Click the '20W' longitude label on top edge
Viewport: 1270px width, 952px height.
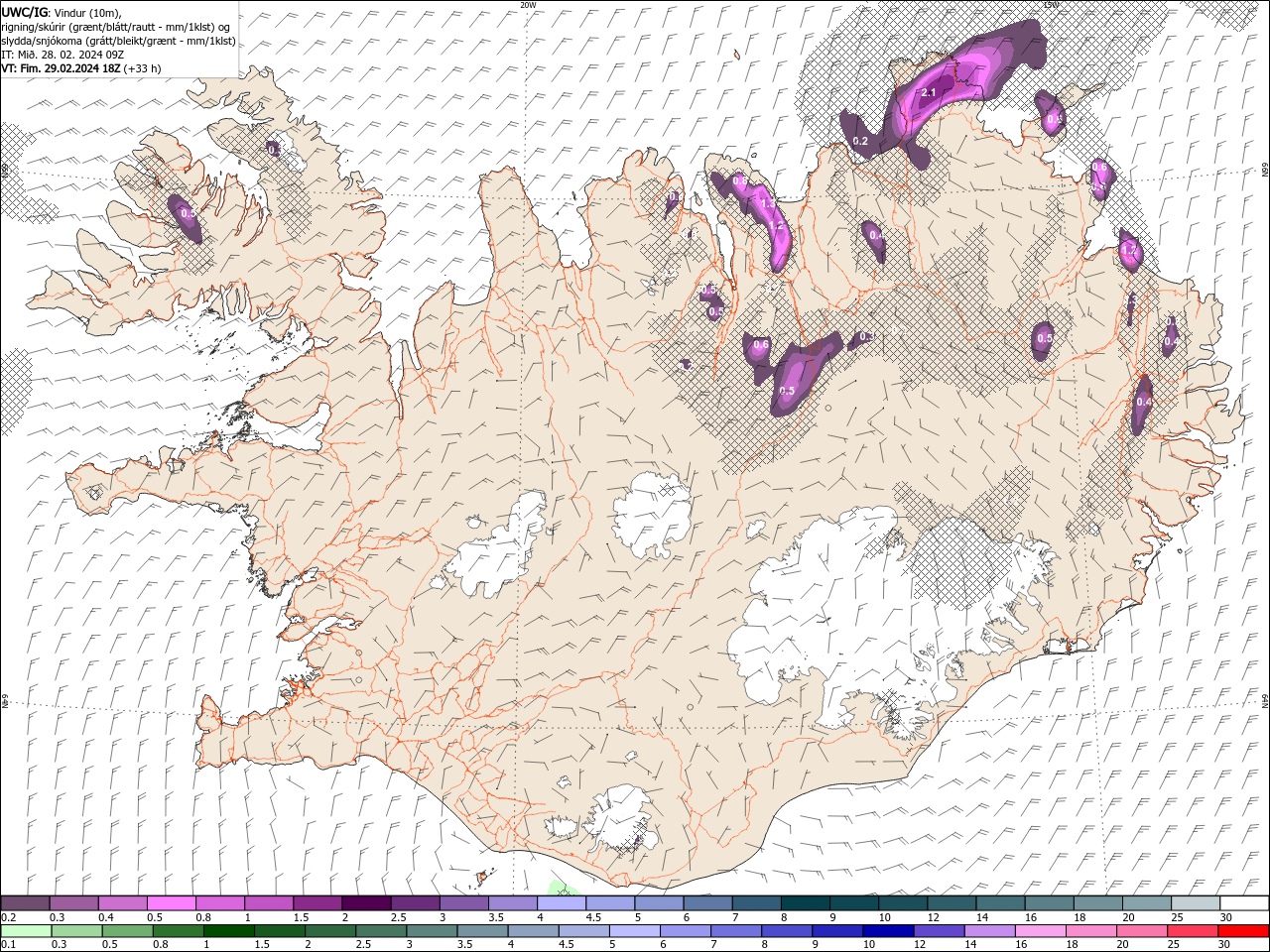(528, 4)
